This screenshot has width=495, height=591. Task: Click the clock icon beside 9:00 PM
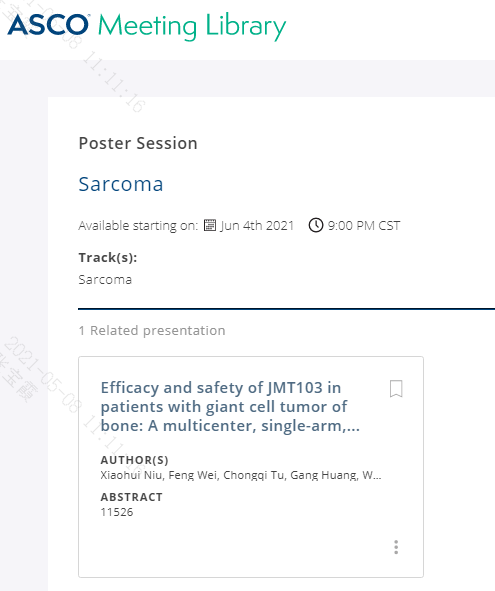pyautogui.click(x=316, y=225)
